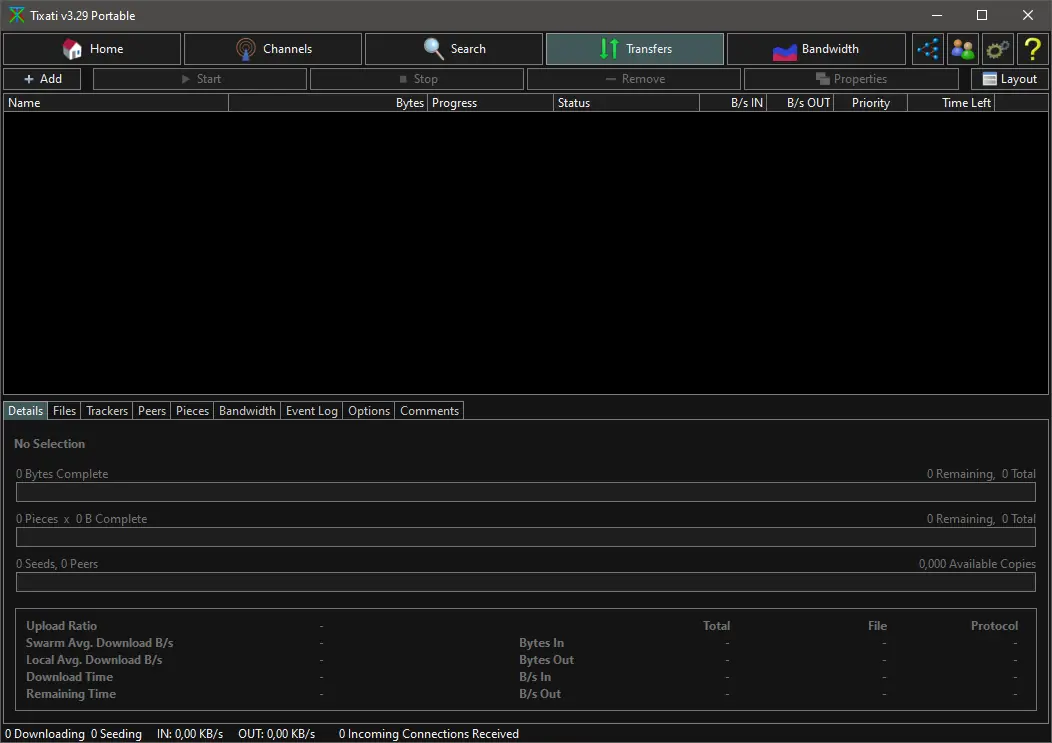Click the 'Bytes Out' label
1052x743 pixels.
point(546,660)
